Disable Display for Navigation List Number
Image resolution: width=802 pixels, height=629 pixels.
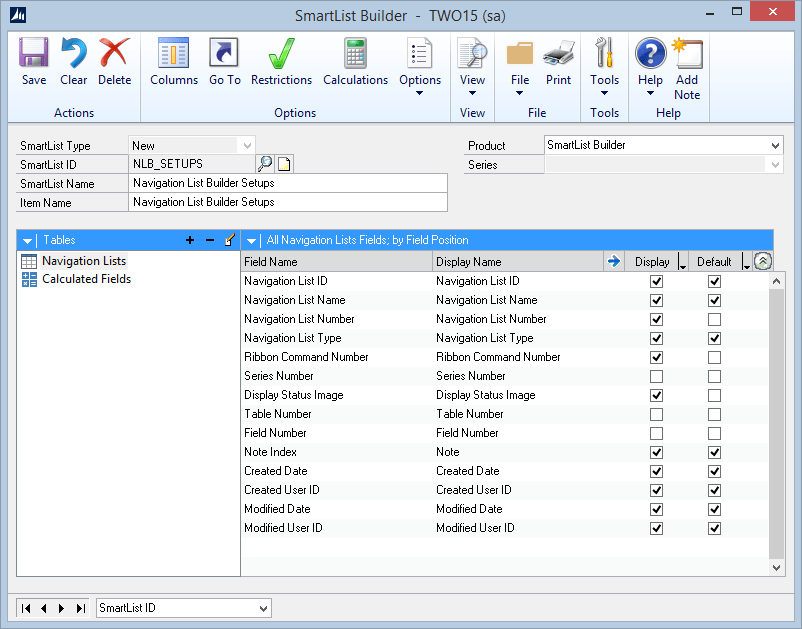coord(656,319)
